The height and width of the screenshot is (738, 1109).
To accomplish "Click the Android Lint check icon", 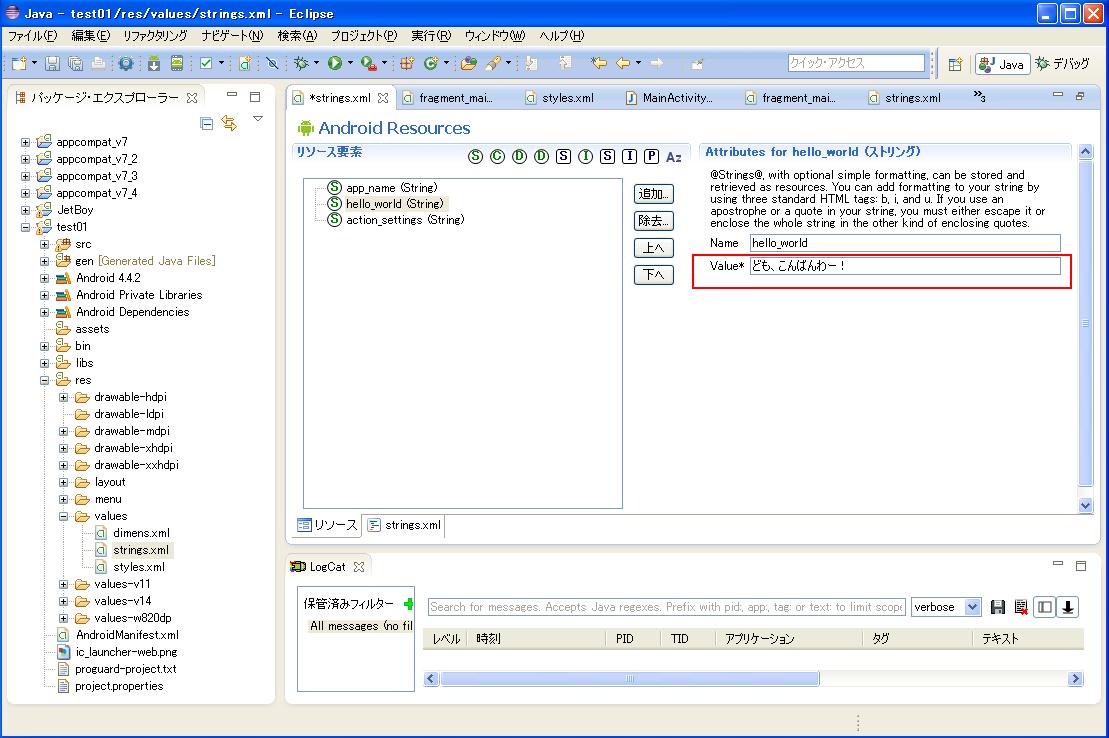I will pos(206,64).
